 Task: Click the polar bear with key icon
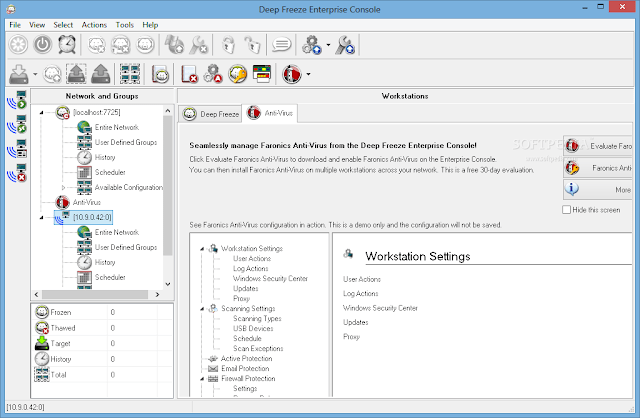point(238,74)
